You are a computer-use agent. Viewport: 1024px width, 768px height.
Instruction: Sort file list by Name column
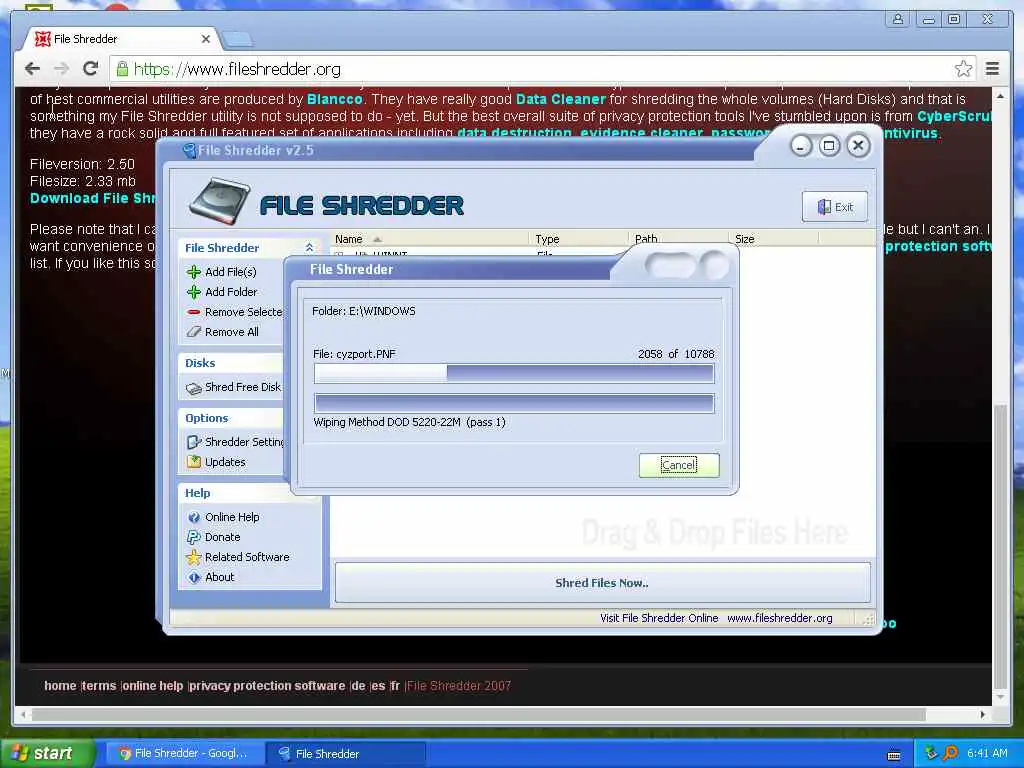[428, 239]
